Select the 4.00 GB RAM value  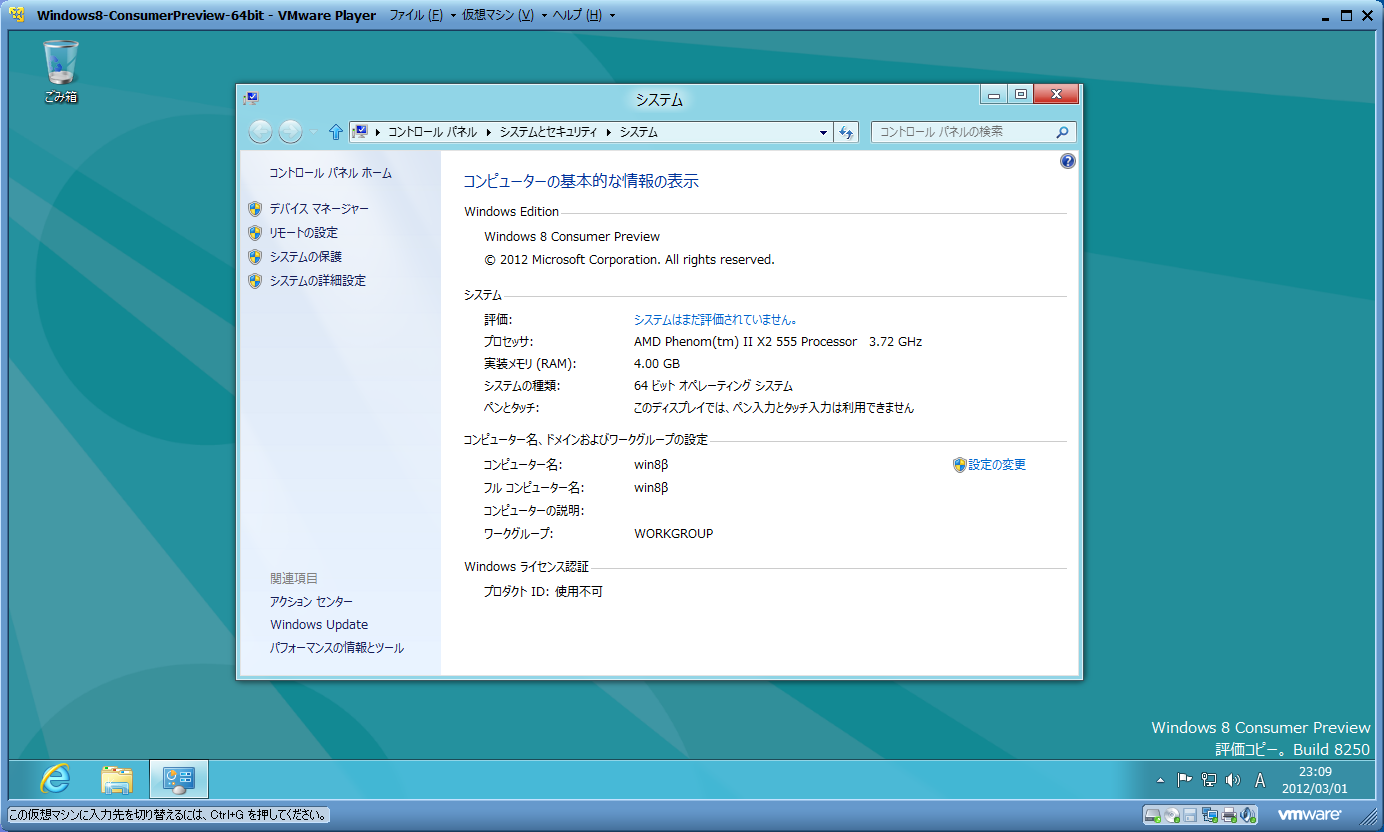pyautogui.click(x=657, y=364)
